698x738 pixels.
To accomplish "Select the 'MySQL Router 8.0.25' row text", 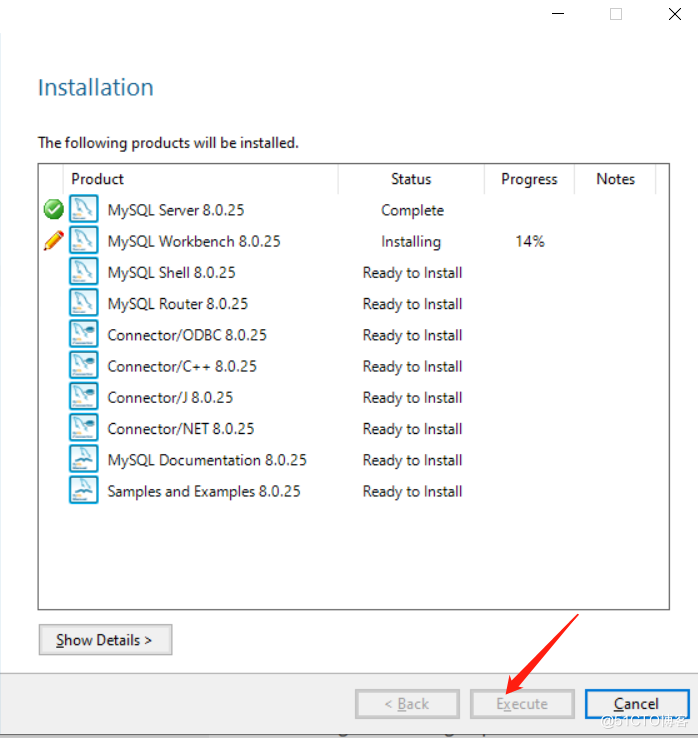I will point(177,304).
